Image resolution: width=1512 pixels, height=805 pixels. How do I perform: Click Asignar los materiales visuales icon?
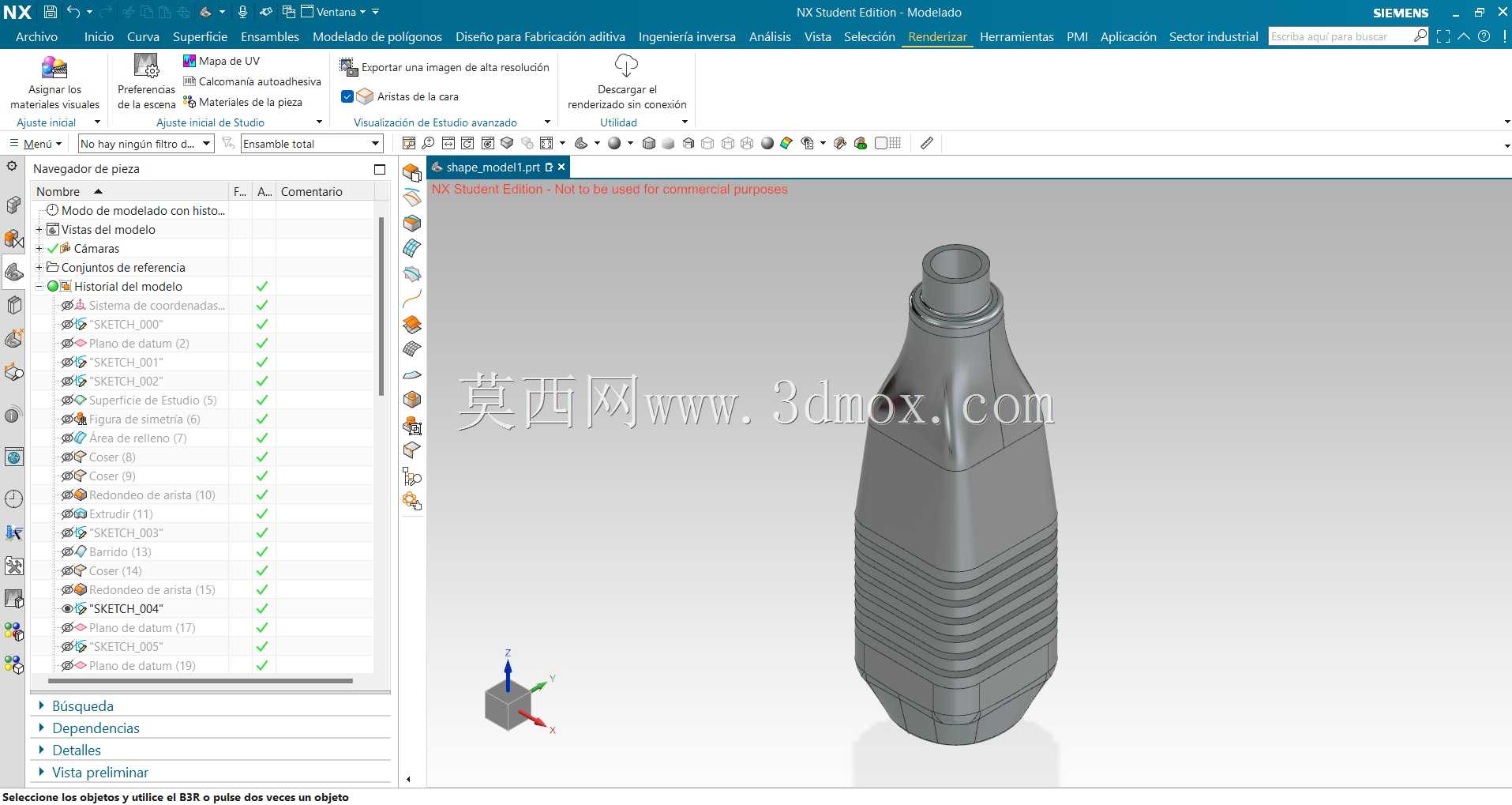click(x=54, y=83)
